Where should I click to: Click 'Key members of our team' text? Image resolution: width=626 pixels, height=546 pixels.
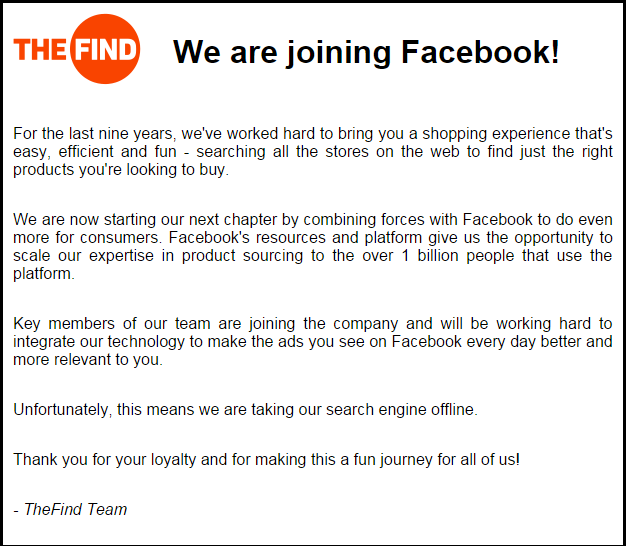[x=112, y=323]
